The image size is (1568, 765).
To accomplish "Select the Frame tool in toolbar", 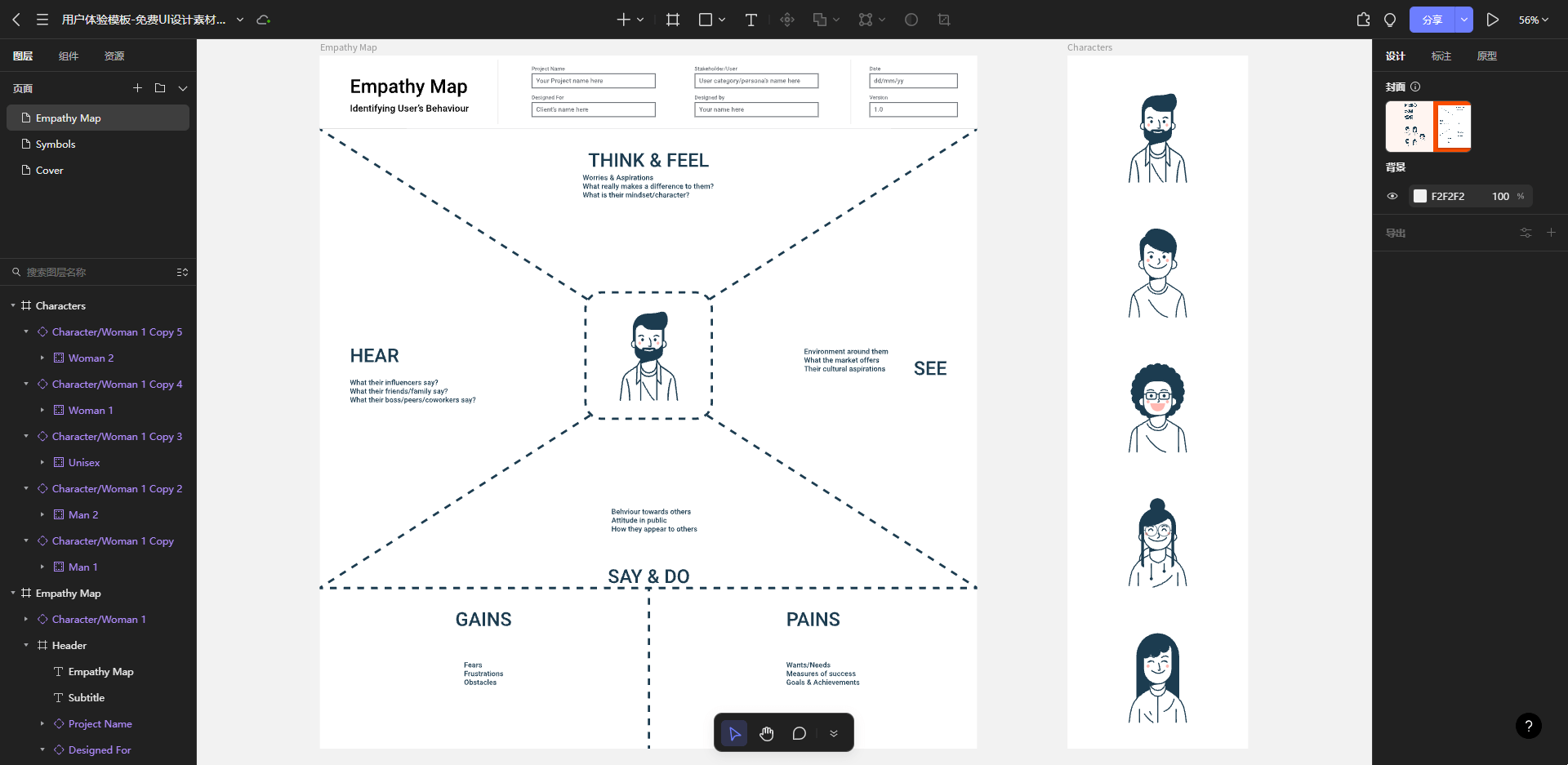I will (x=673, y=20).
